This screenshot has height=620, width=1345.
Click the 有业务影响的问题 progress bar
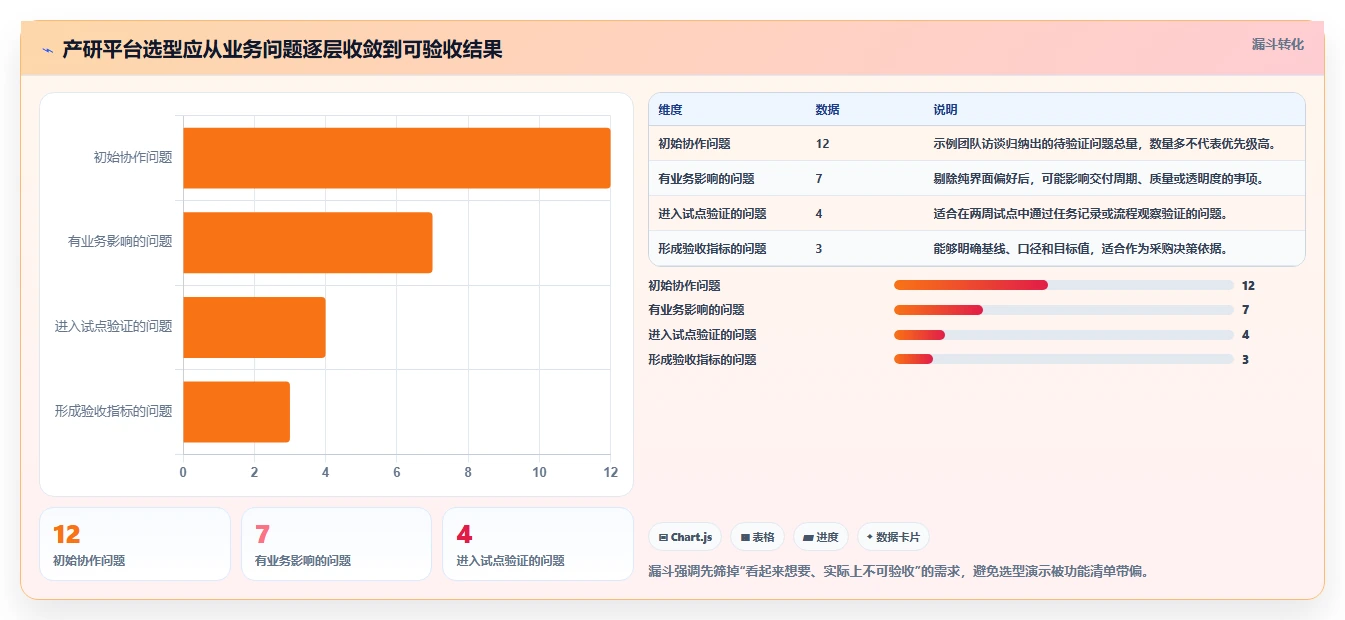[x=1063, y=310]
